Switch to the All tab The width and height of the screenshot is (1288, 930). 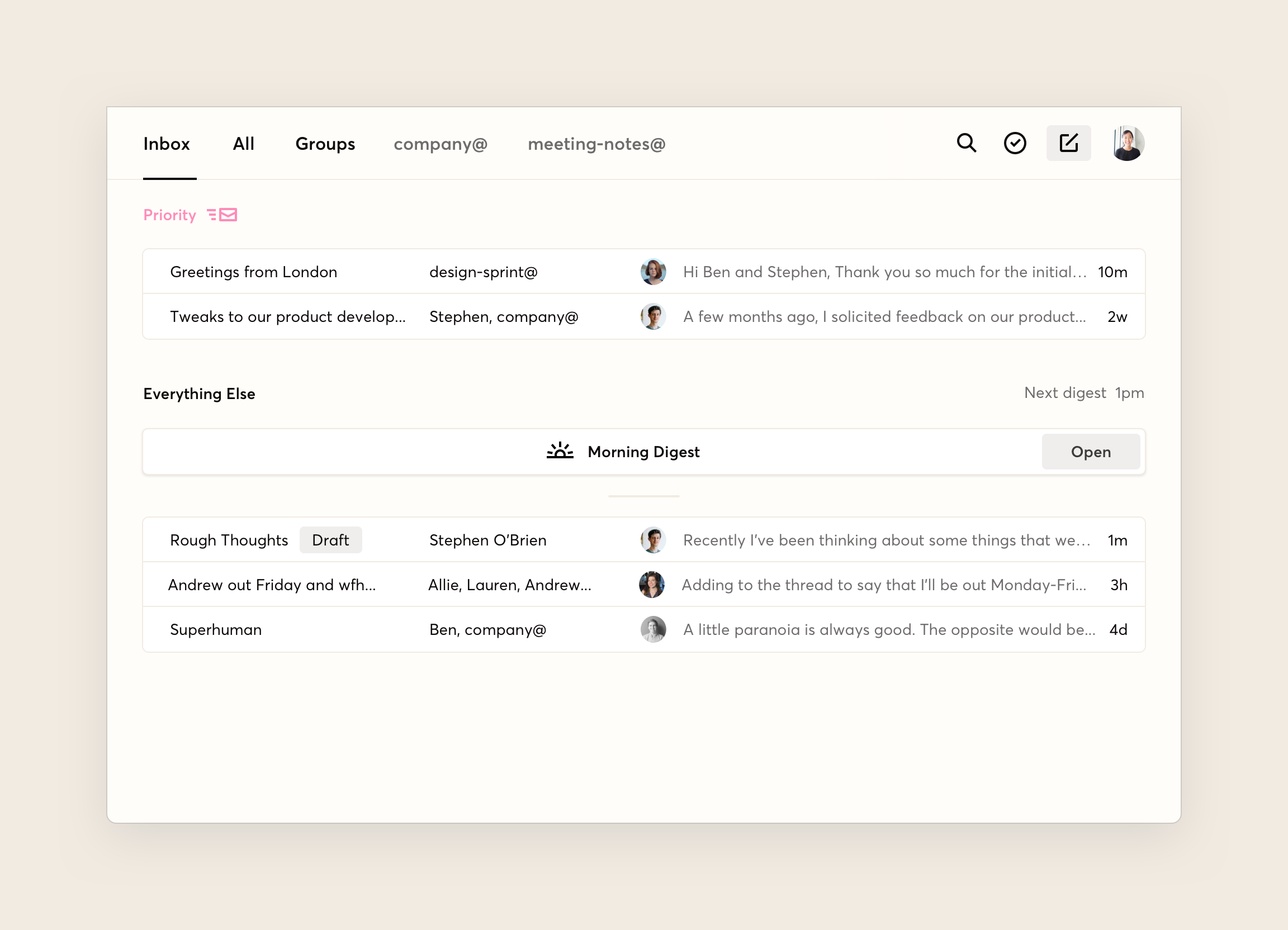[243, 144]
